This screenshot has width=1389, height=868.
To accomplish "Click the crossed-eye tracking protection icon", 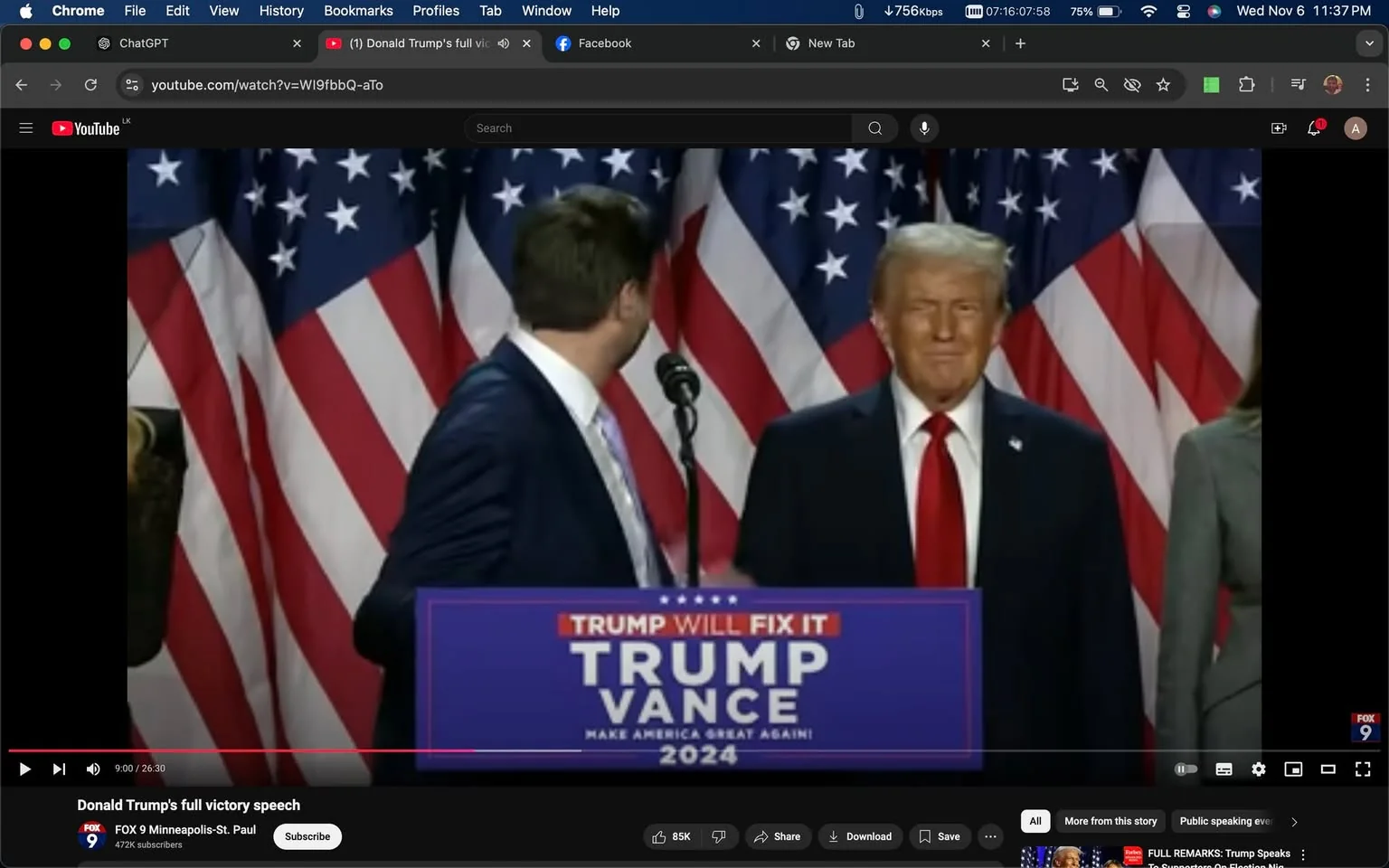I will [1131, 85].
